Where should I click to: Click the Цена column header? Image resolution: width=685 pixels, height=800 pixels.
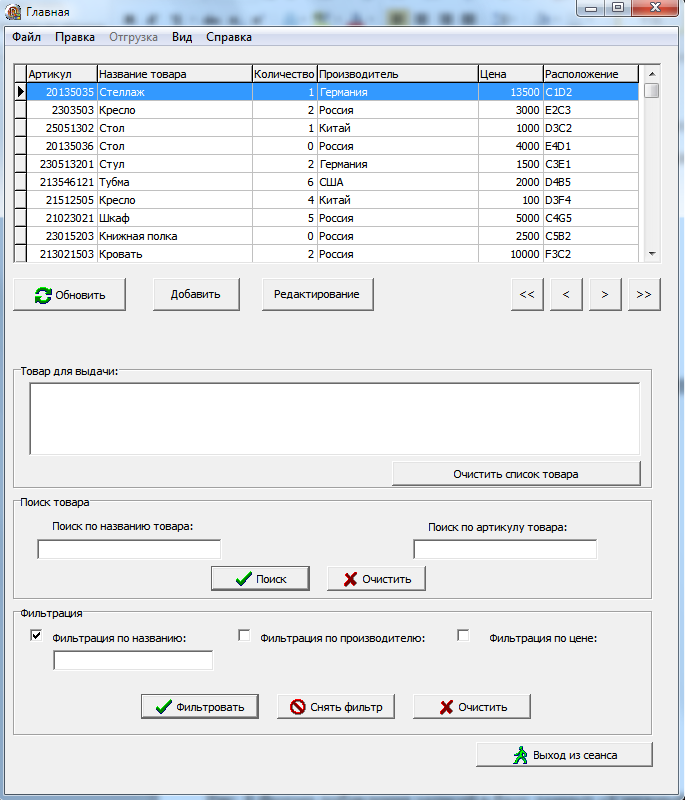point(511,74)
